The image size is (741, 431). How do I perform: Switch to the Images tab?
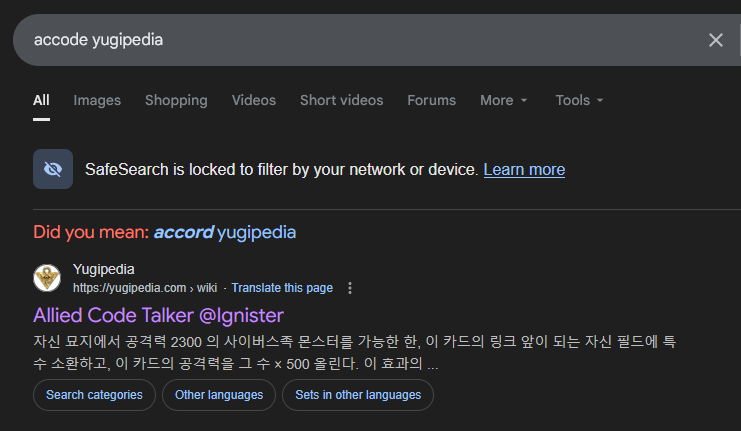(x=97, y=100)
